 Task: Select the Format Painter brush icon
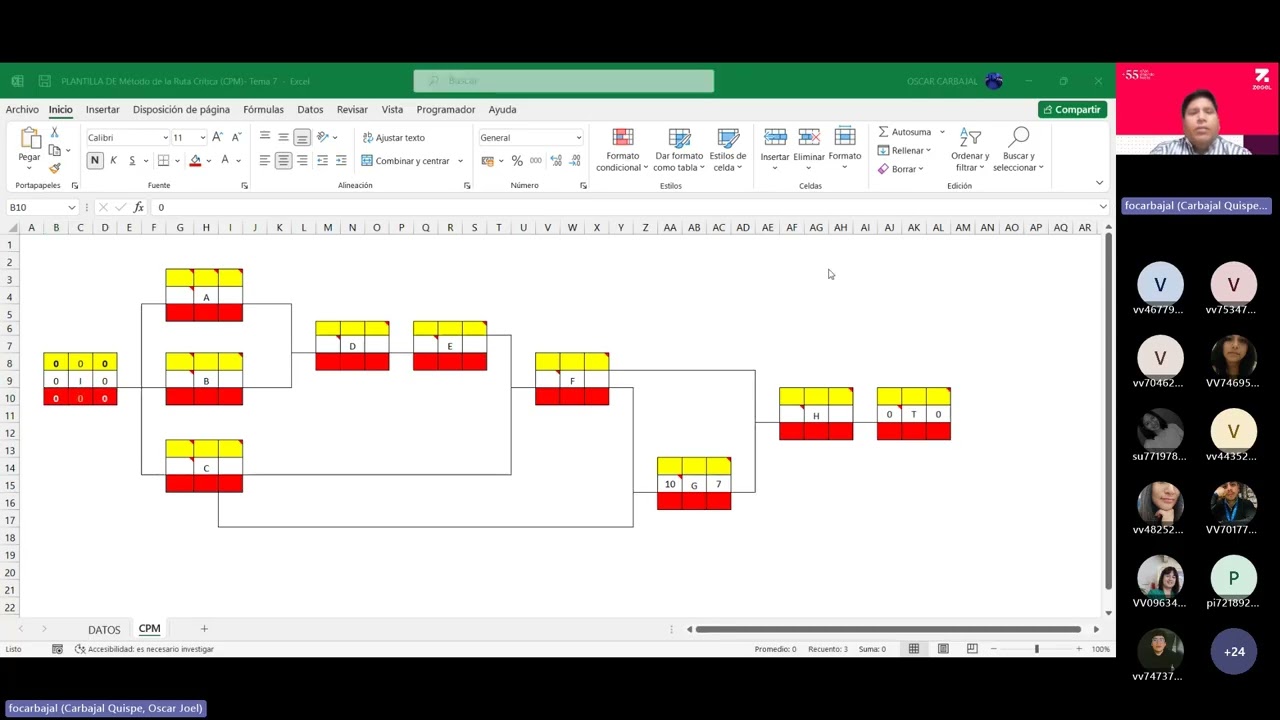(x=54, y=168)
